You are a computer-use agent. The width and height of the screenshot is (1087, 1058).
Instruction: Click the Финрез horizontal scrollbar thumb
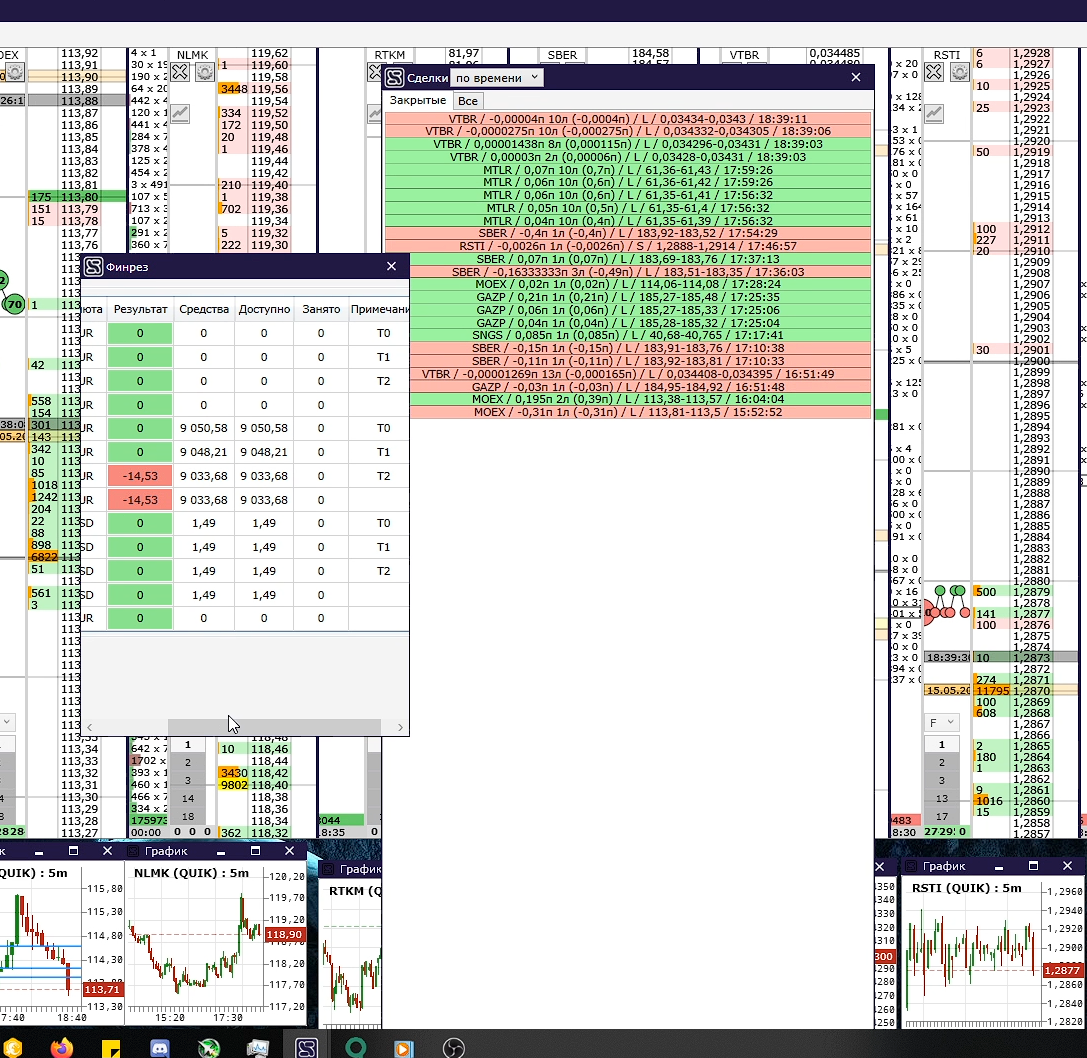275,727
